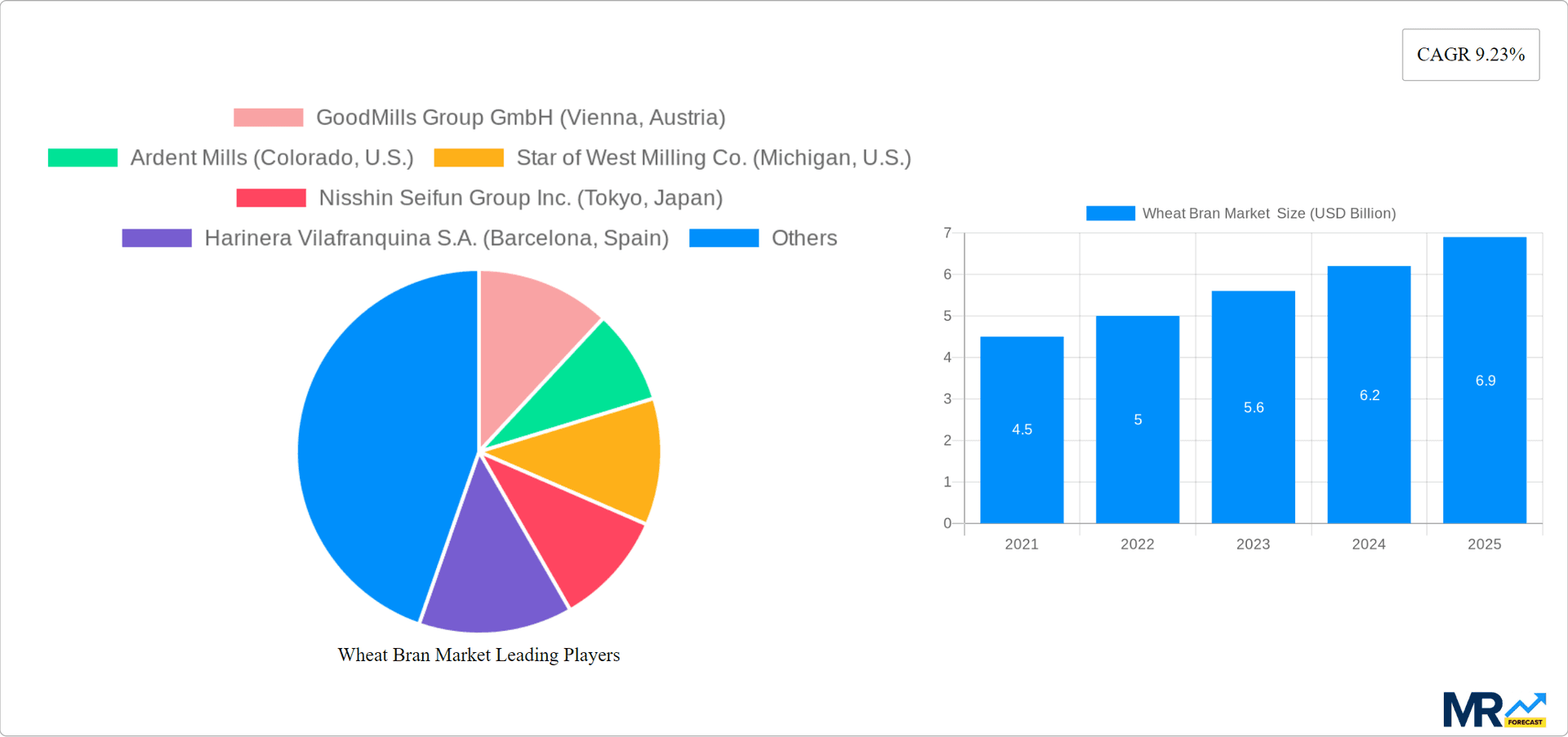The height and width of the screenshot is (737, 1568).
Task: Select the Star of West Milling orange legend swatch
Action: (470, 158)
